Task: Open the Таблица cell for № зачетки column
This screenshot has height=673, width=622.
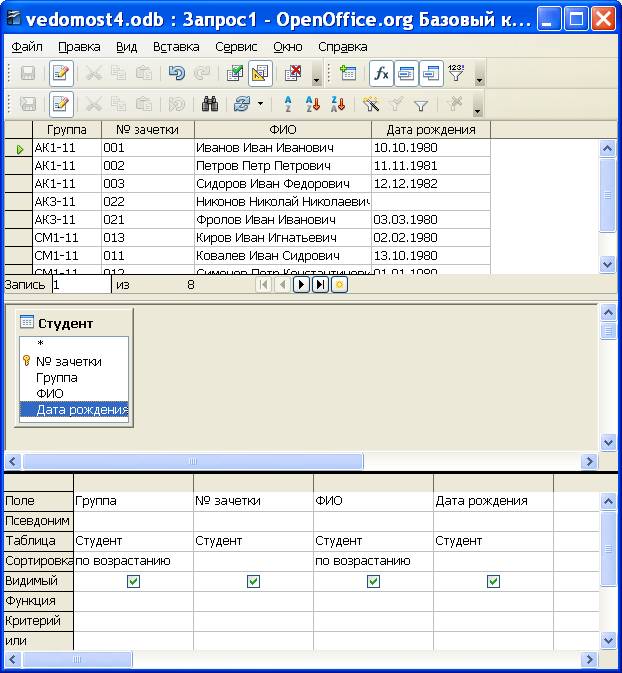Action: pyautogui.click(x=252, y=541)
